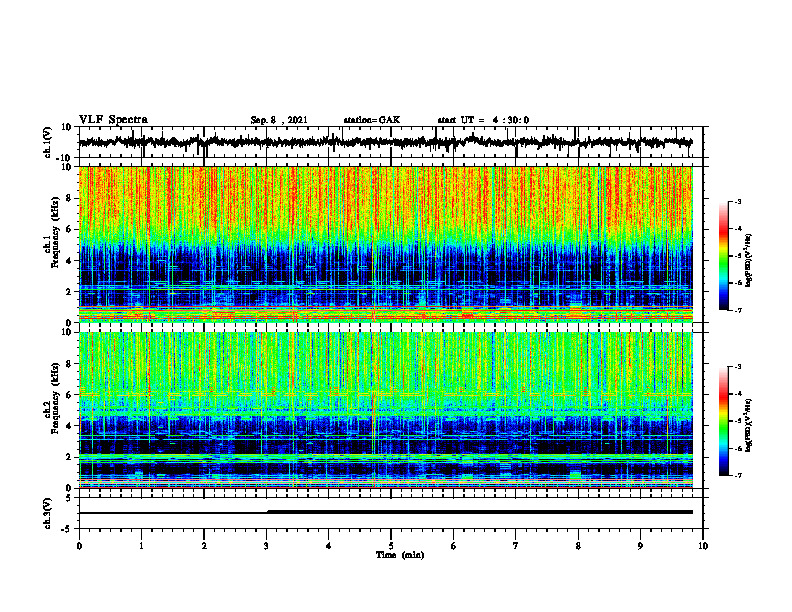This screenshot has height=612, width=792.
Task: Click the "ch.1(V)" waveform axis label
Action: (x=48, y=142)
